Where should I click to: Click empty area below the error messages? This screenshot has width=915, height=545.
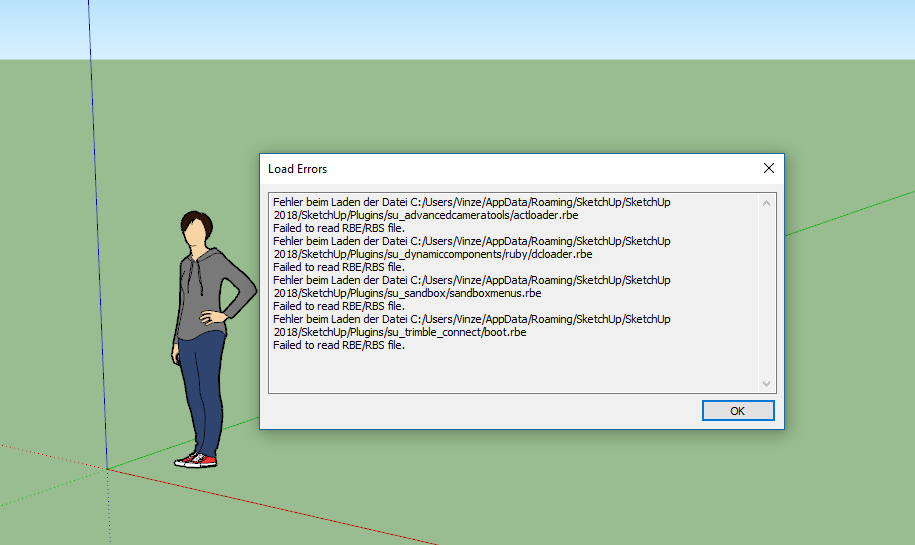(500, 372)
